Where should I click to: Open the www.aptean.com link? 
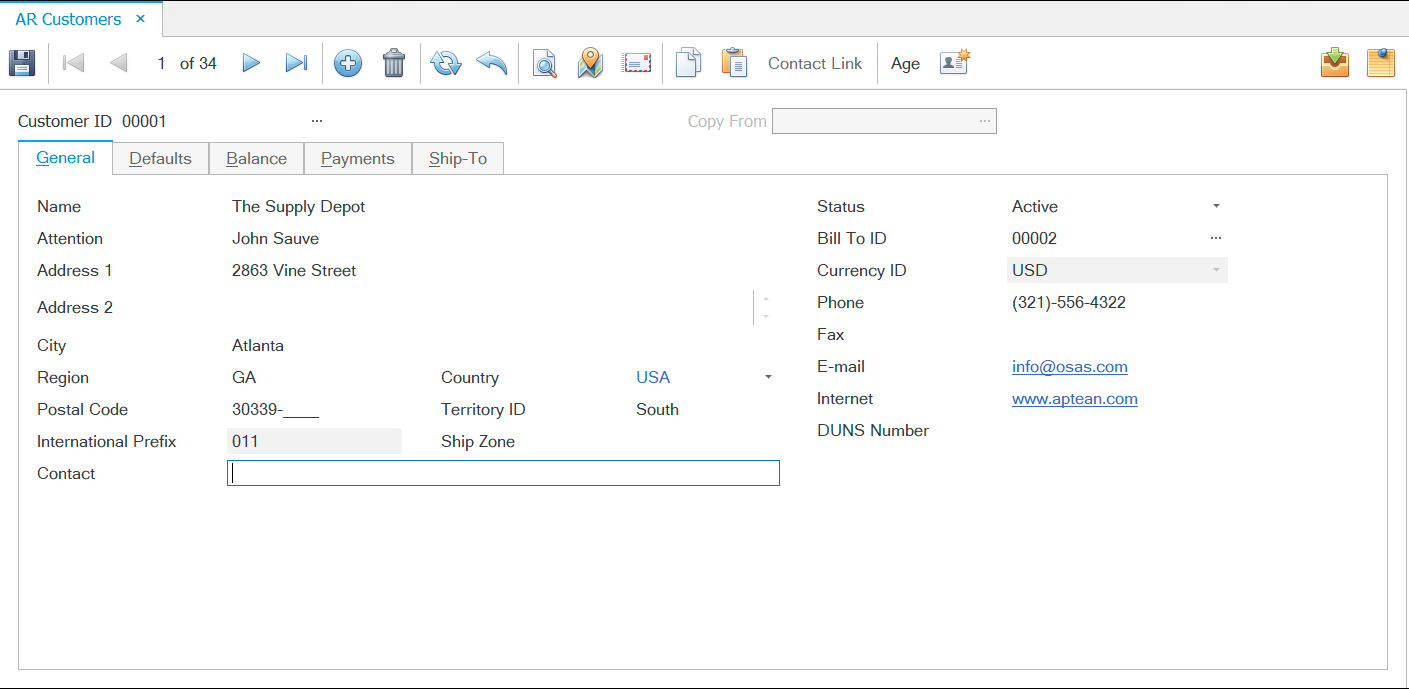tap(1074, 398)
